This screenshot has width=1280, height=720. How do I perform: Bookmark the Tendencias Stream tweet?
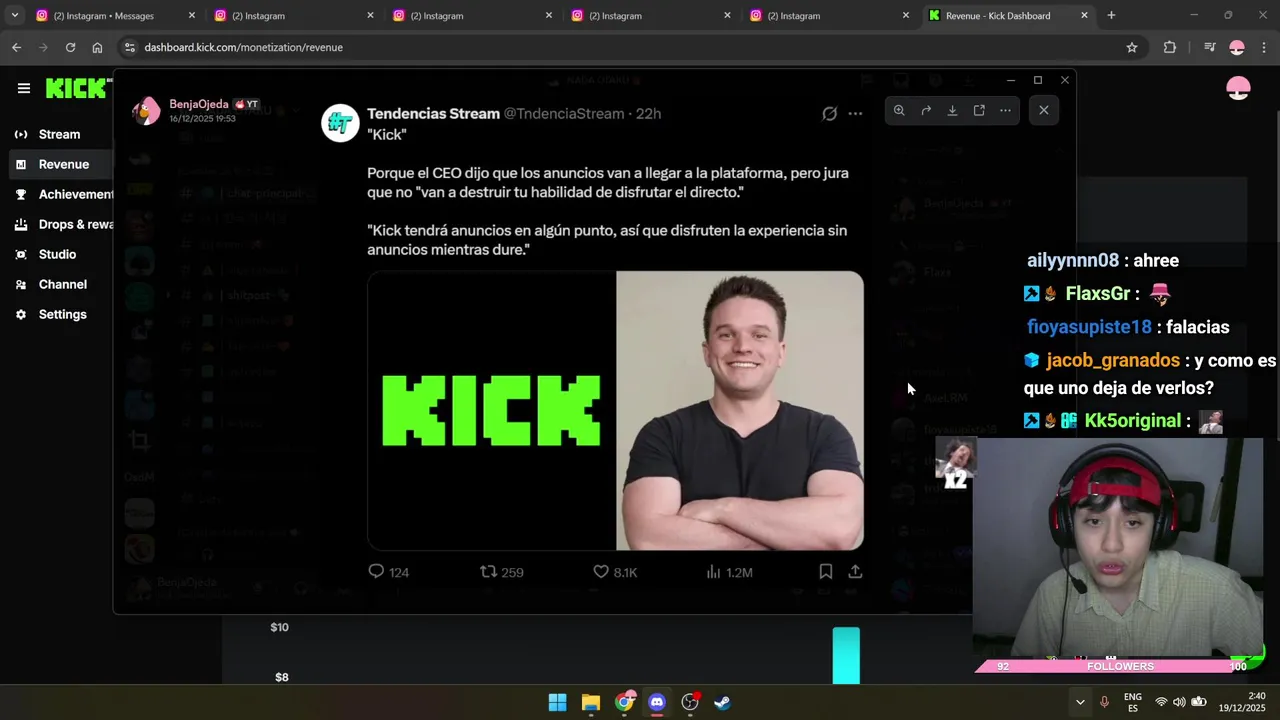826,572
